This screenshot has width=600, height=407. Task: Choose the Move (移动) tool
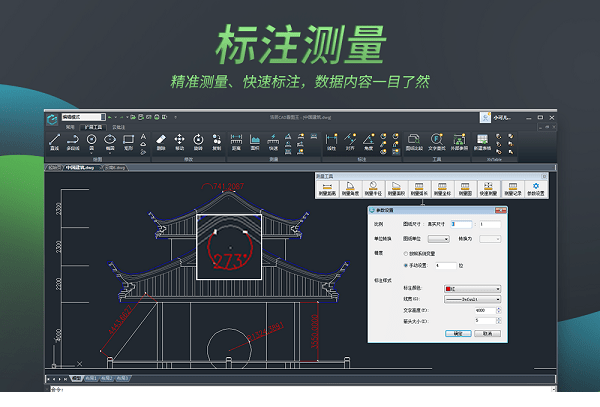pyautogui.click(x=179, y=142)
